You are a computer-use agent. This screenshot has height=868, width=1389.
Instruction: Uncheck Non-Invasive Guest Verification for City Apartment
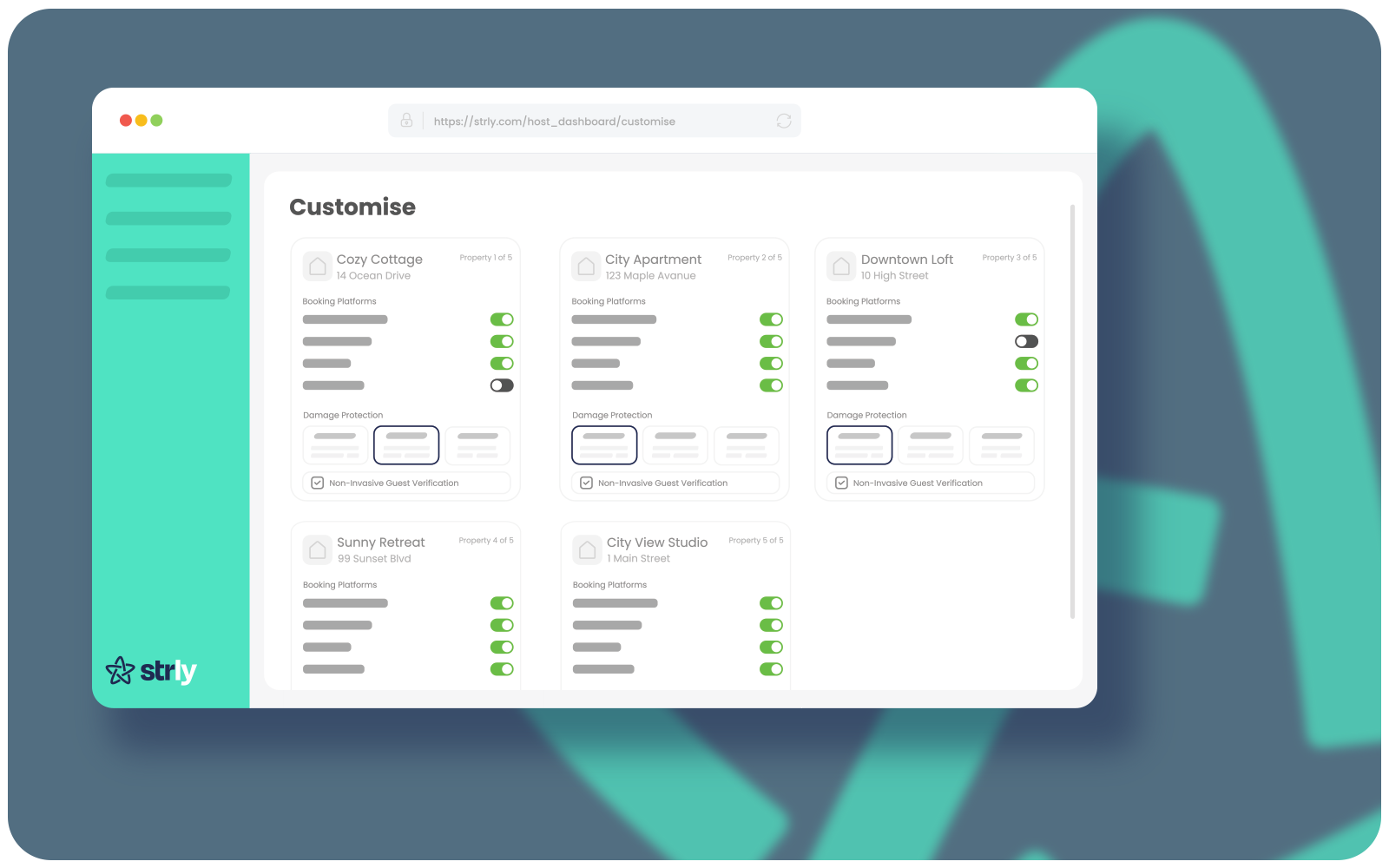(586, 482)
